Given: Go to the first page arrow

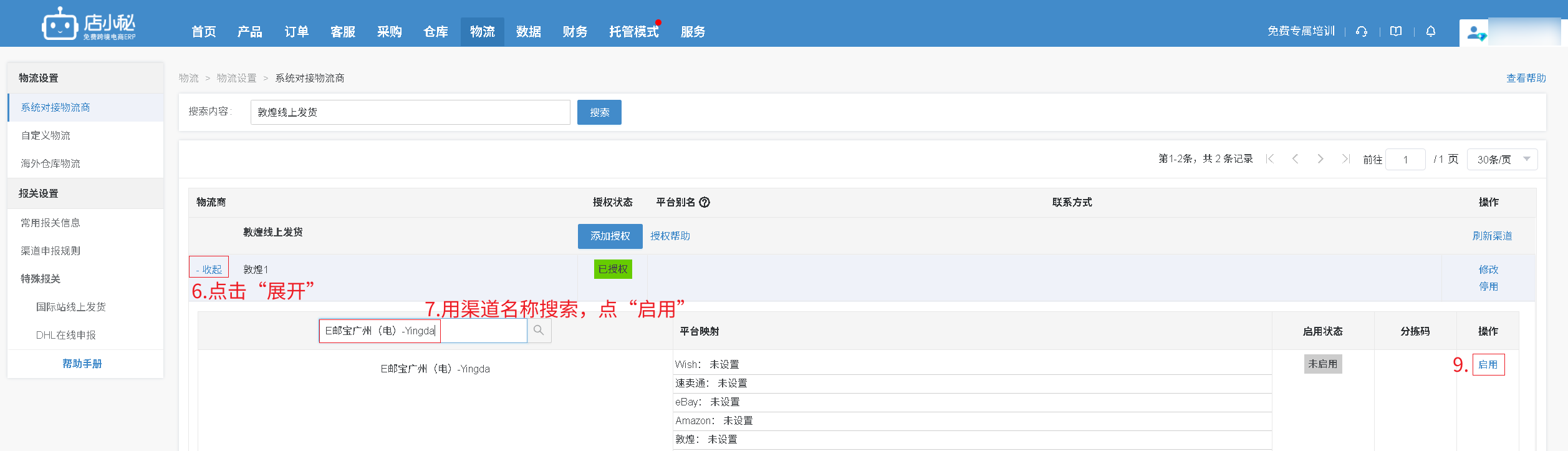Looking at the screenshot, I should click(x=1270, y=159).
